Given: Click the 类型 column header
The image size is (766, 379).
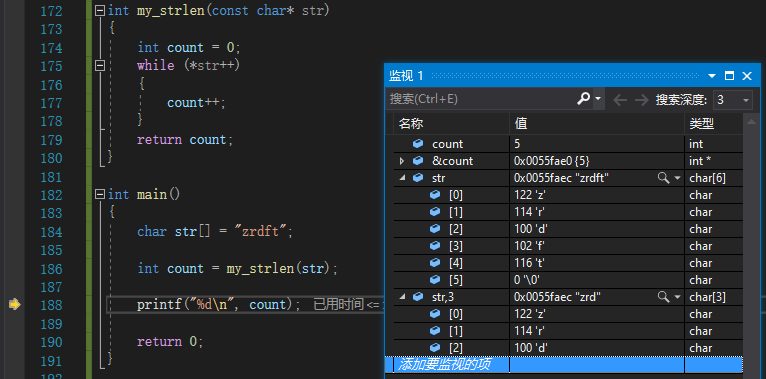Looking at the screenshot, I should pos(714,124).
